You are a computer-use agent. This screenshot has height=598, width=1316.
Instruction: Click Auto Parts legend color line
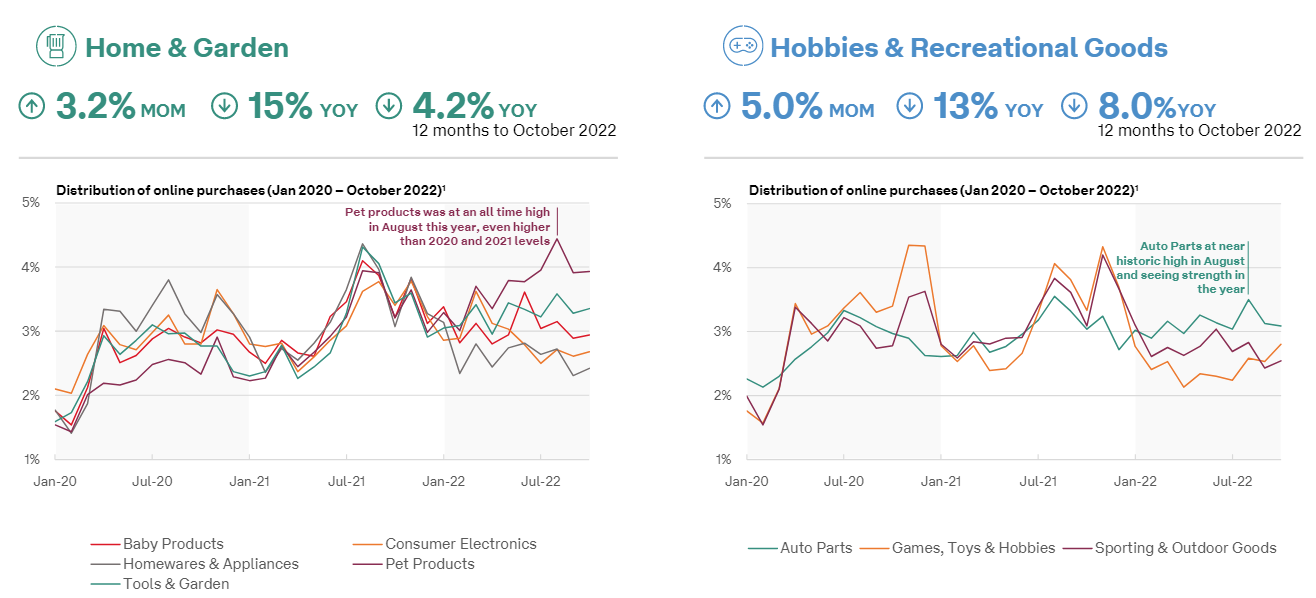[x=761, y=548]
